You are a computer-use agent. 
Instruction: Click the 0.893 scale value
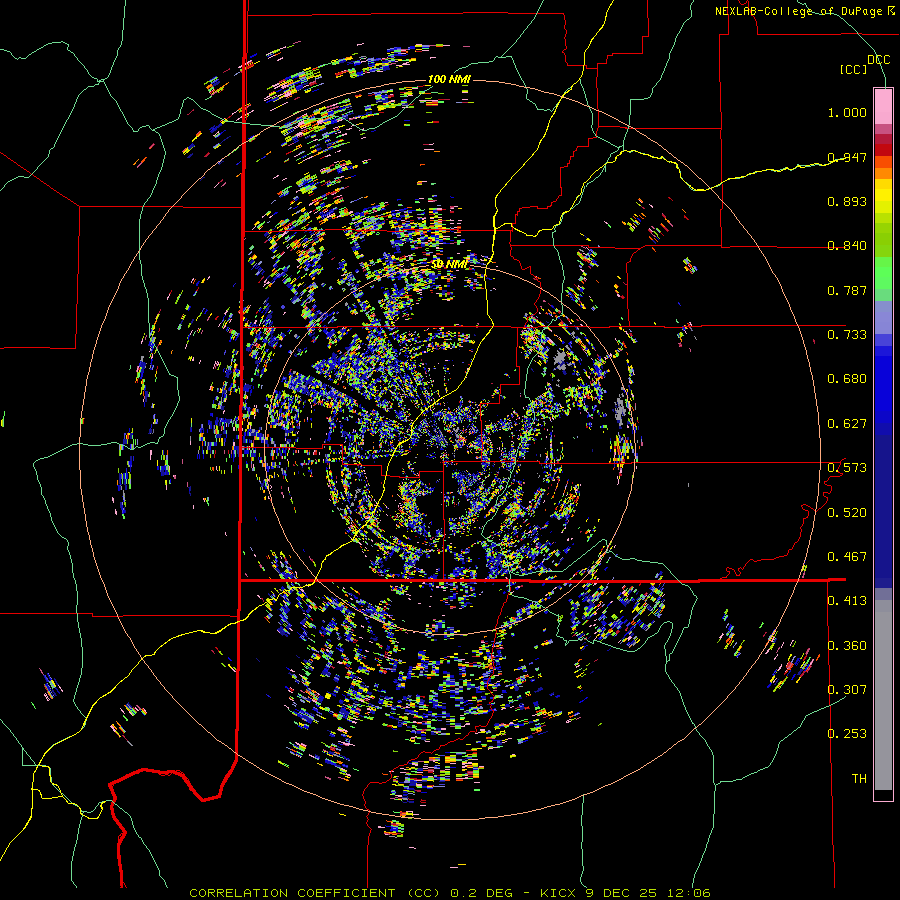(x=847, y=201)
